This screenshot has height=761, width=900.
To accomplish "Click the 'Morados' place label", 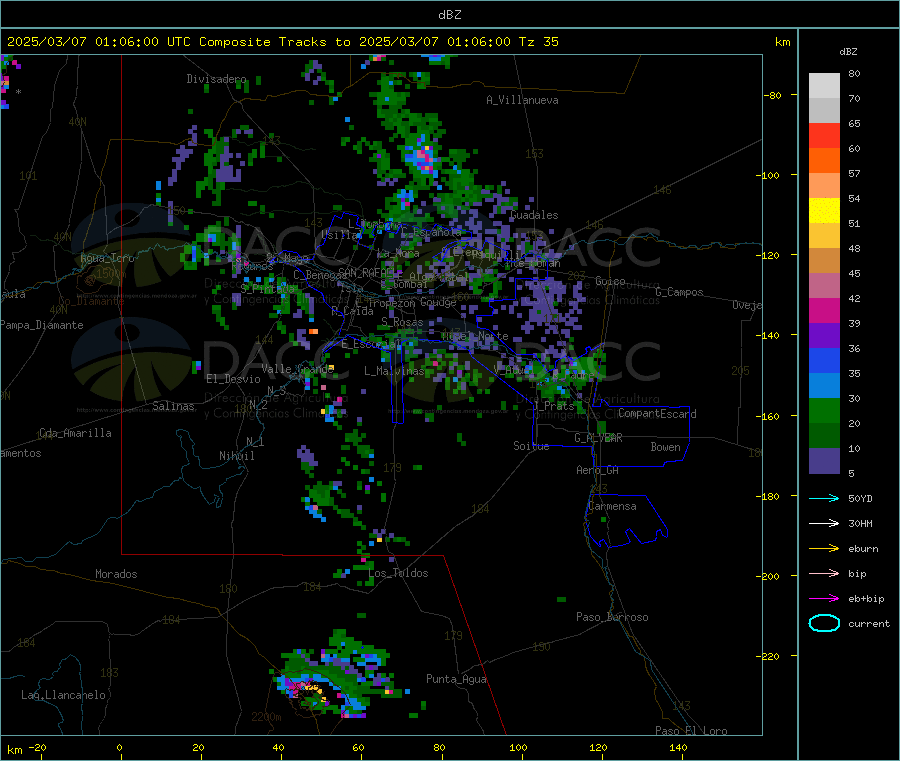I will [116, 574].
